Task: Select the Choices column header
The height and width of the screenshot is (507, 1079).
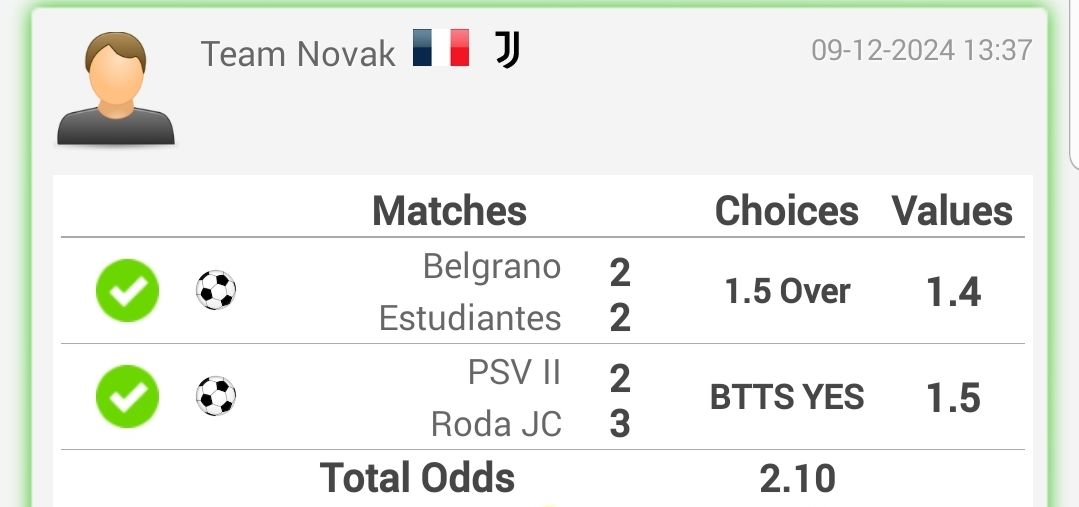Action: (787, 211)
